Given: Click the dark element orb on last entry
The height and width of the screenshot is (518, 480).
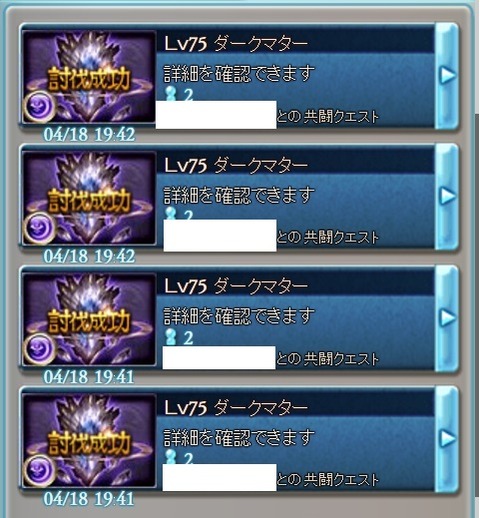Looking at the screenshot, I should click(x=40, y=469).
